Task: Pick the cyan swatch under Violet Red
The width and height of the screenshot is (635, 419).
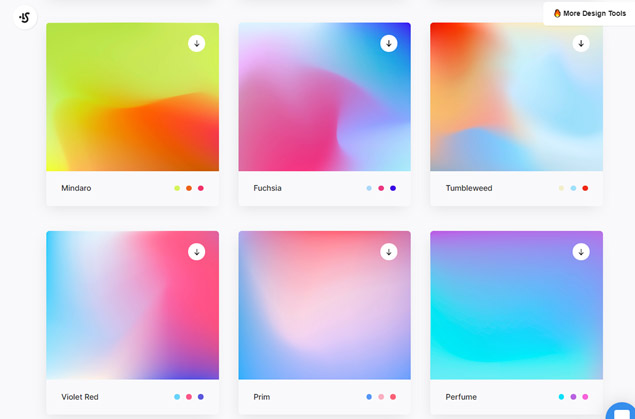Action: click(x=177, y=397)
